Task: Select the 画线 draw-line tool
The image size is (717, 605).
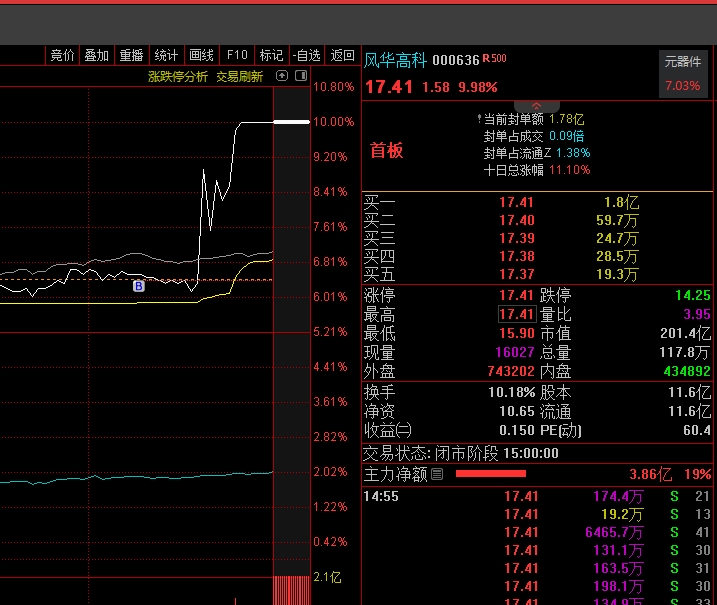Action: (x=201, y=55)
